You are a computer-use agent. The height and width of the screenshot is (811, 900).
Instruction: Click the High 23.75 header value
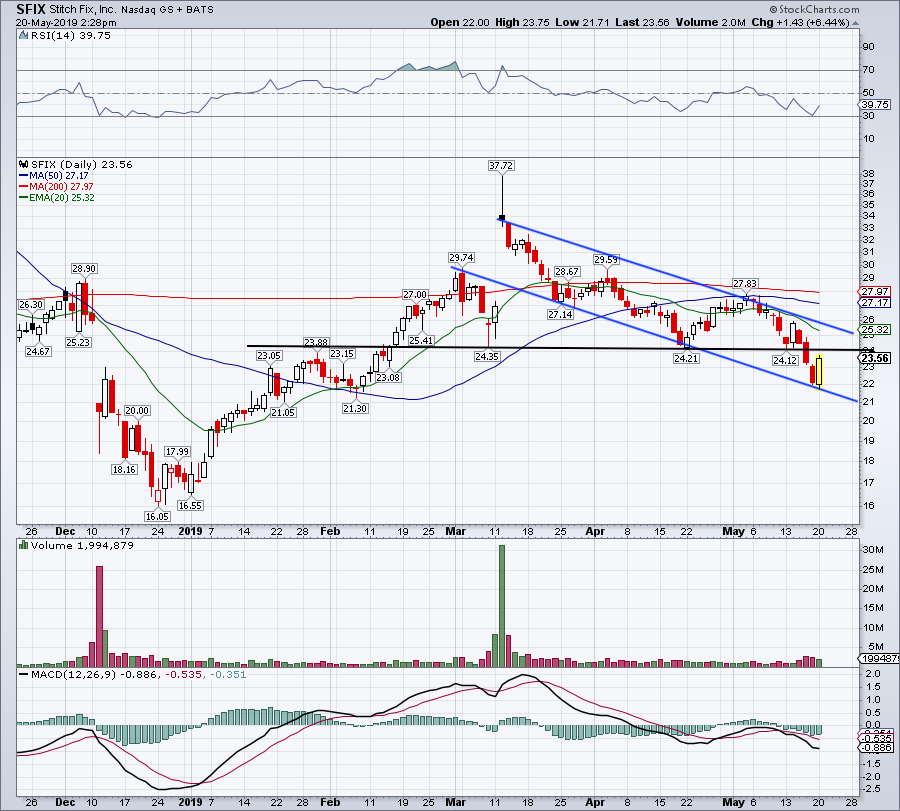tap(522, 22)
